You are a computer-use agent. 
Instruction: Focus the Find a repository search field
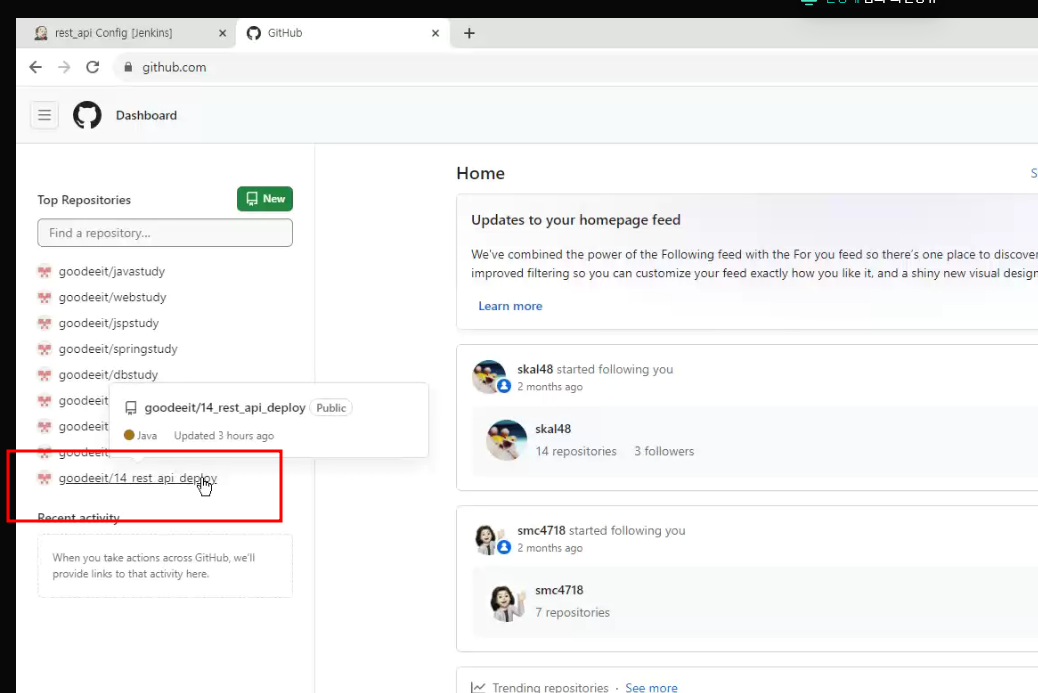pos(165,233)
